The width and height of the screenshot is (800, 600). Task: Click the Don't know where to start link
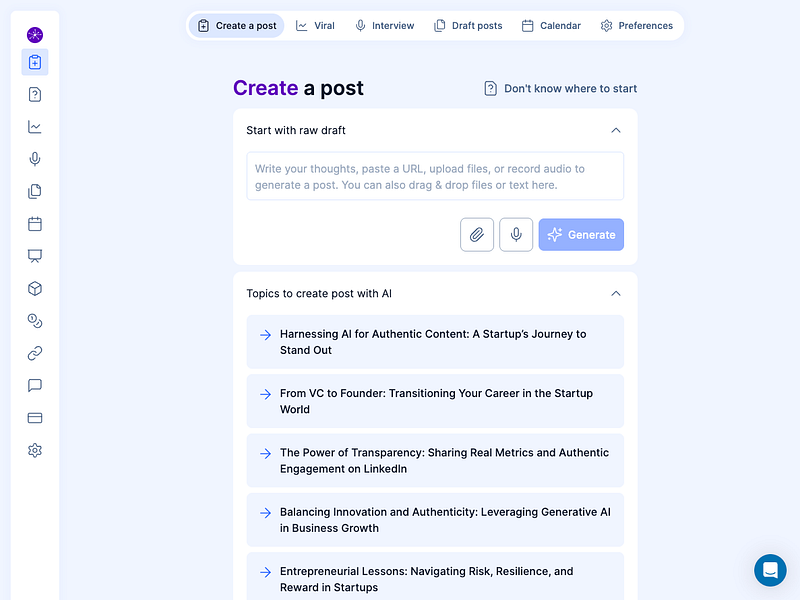(x=559, y=88)
